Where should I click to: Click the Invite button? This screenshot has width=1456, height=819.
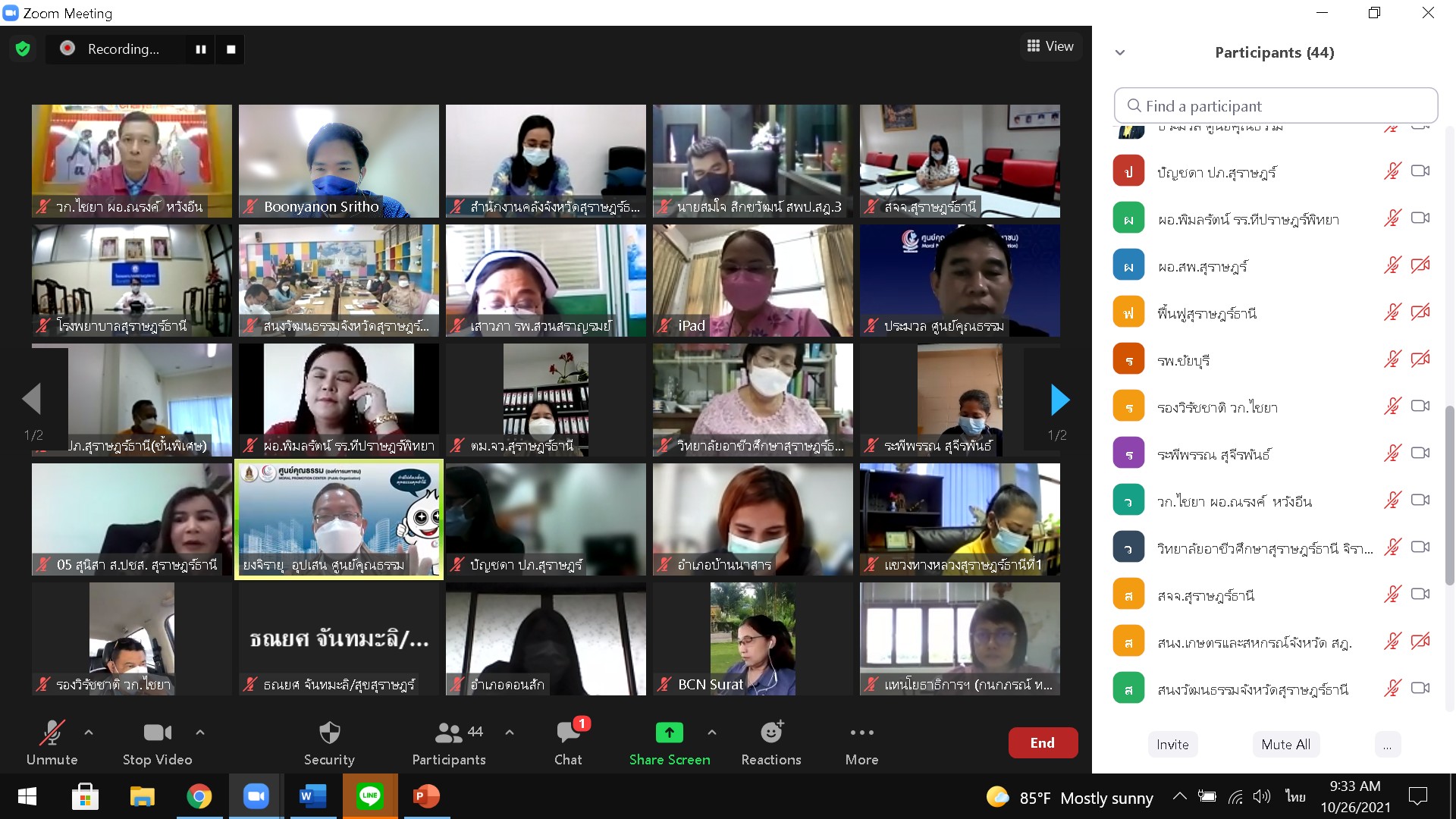1172,745
